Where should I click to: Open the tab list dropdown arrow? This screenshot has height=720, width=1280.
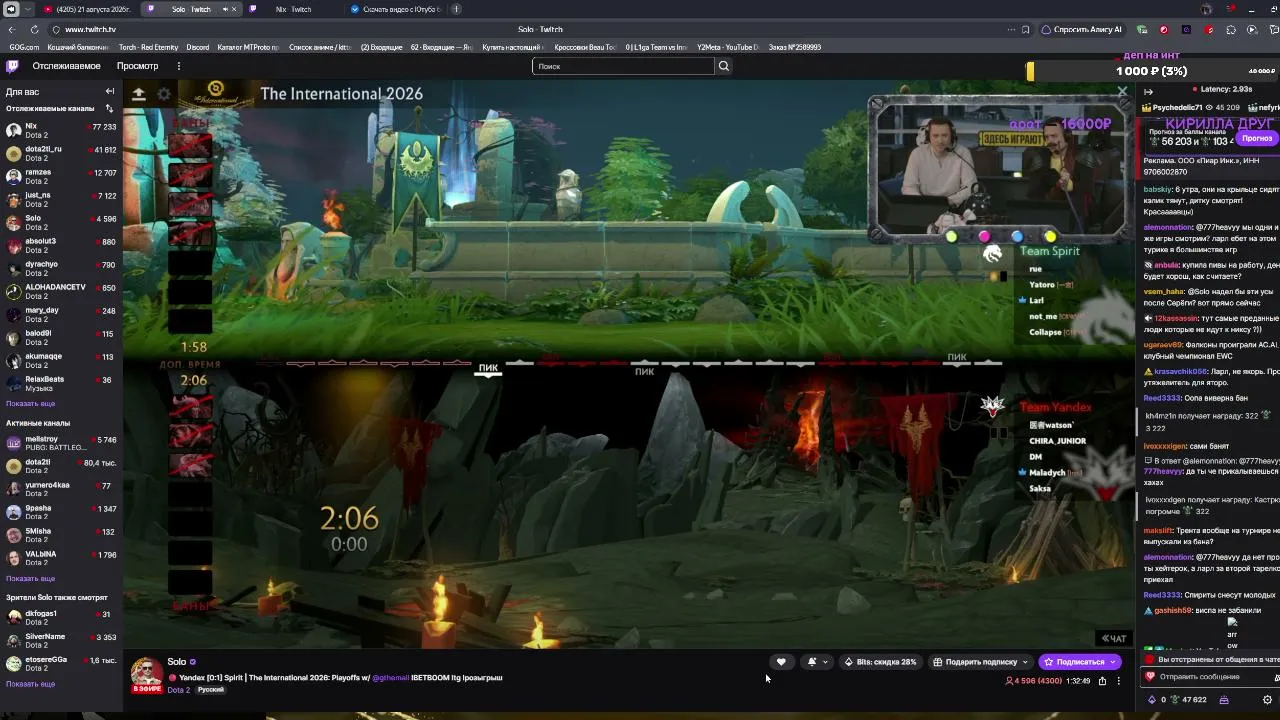(27, 9)
